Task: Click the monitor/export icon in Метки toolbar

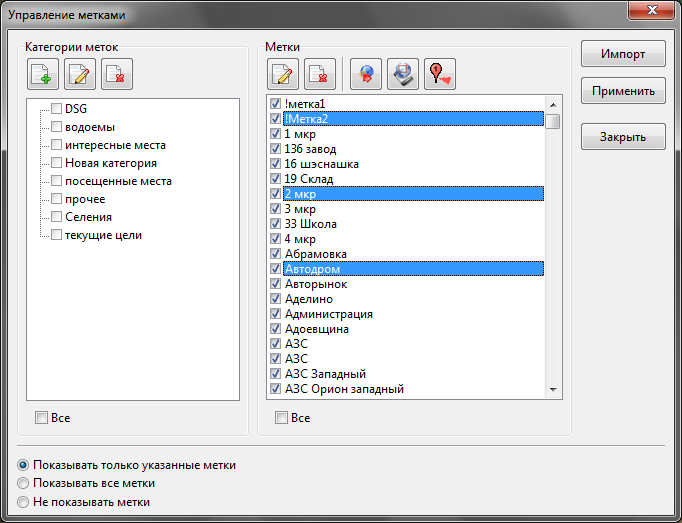Action: (x=402, y=73)
